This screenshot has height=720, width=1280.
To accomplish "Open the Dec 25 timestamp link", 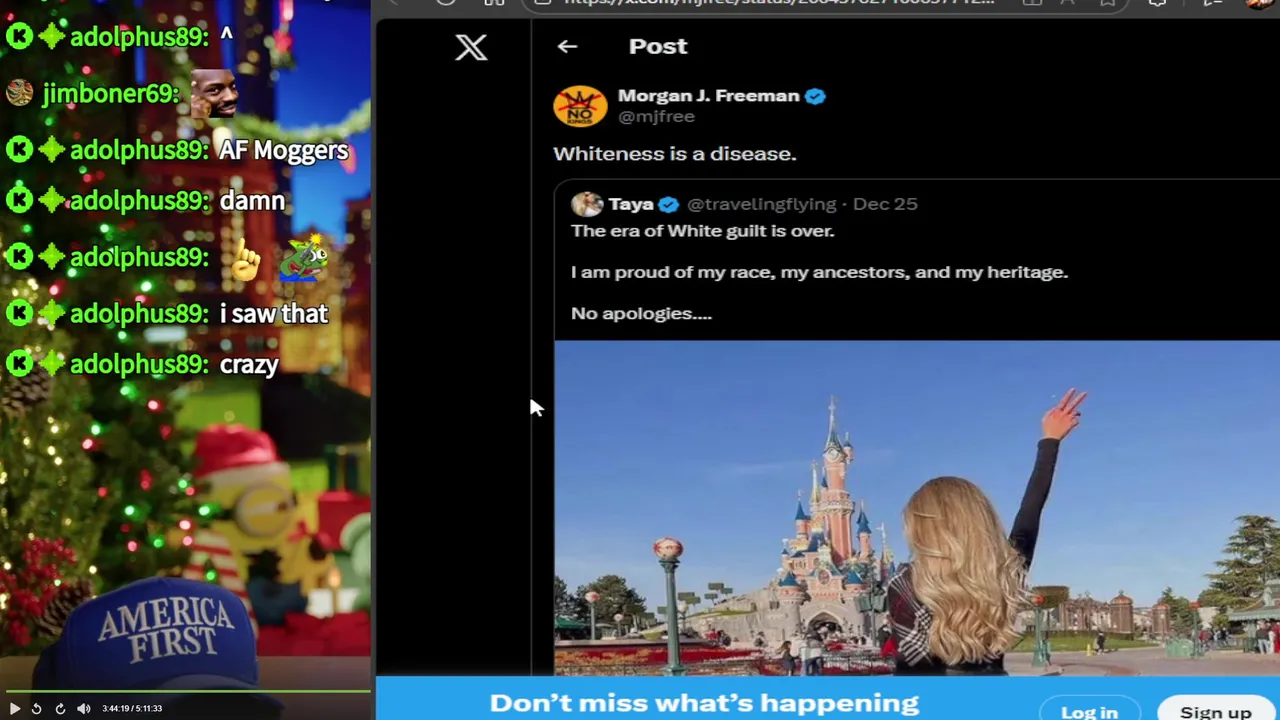I will click(885, 204).
